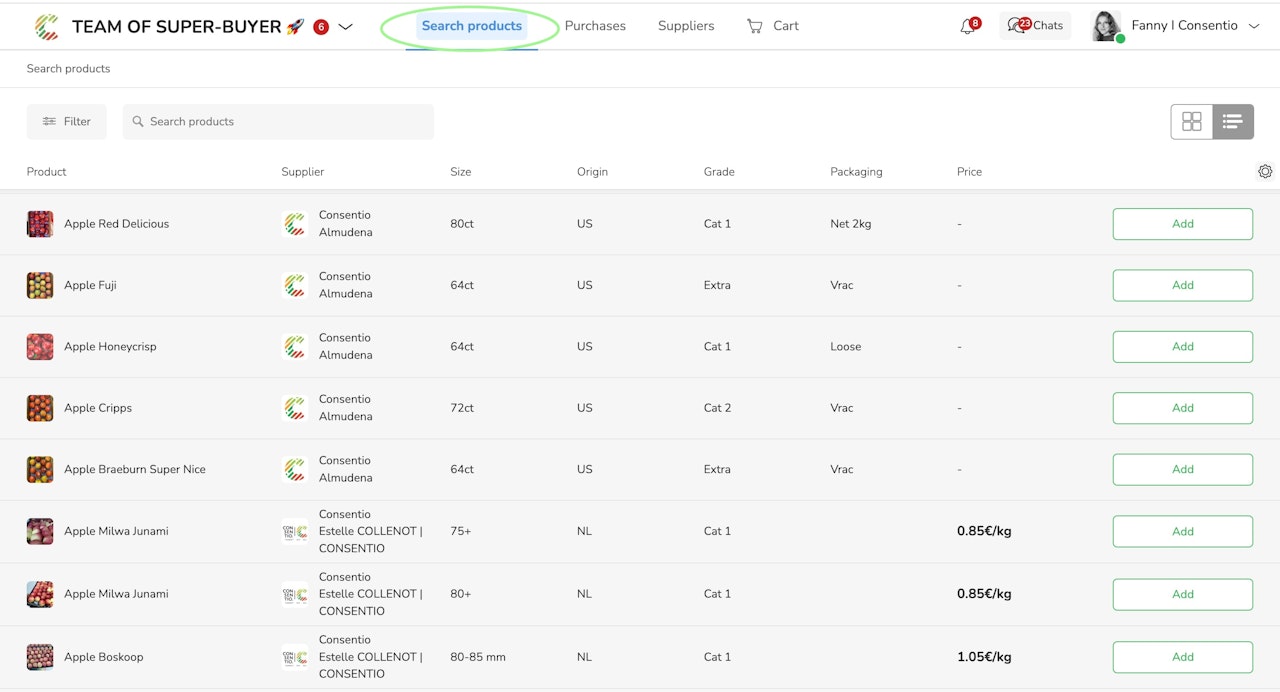Open table column settings gear
This screenshot has width=1280, height=692.
1265,172
